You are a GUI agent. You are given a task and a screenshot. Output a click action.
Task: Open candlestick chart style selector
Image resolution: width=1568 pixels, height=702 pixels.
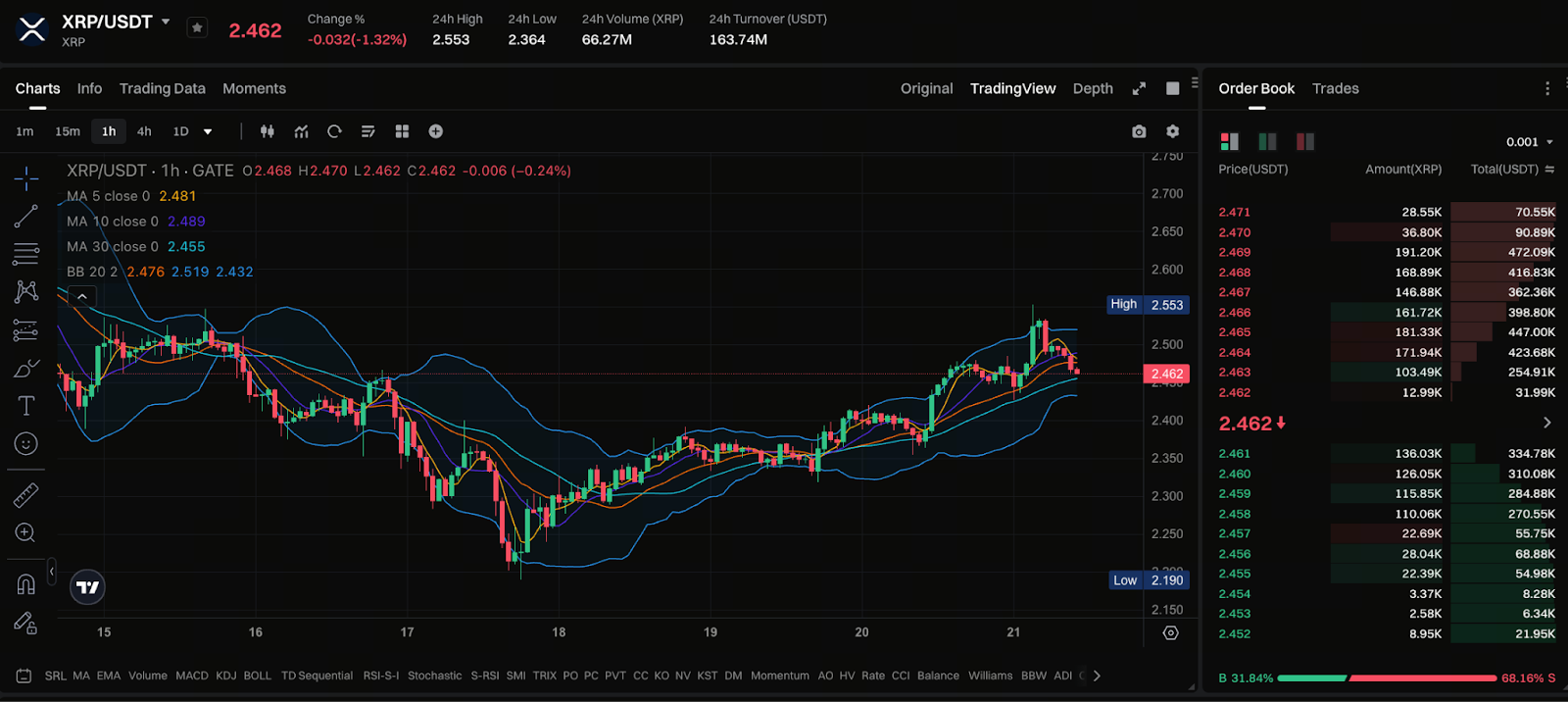pos(267,131)
